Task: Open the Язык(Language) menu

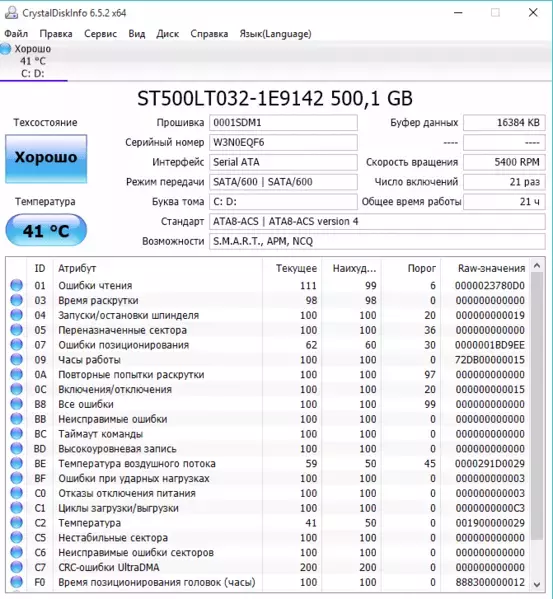Action: [275, 34]
